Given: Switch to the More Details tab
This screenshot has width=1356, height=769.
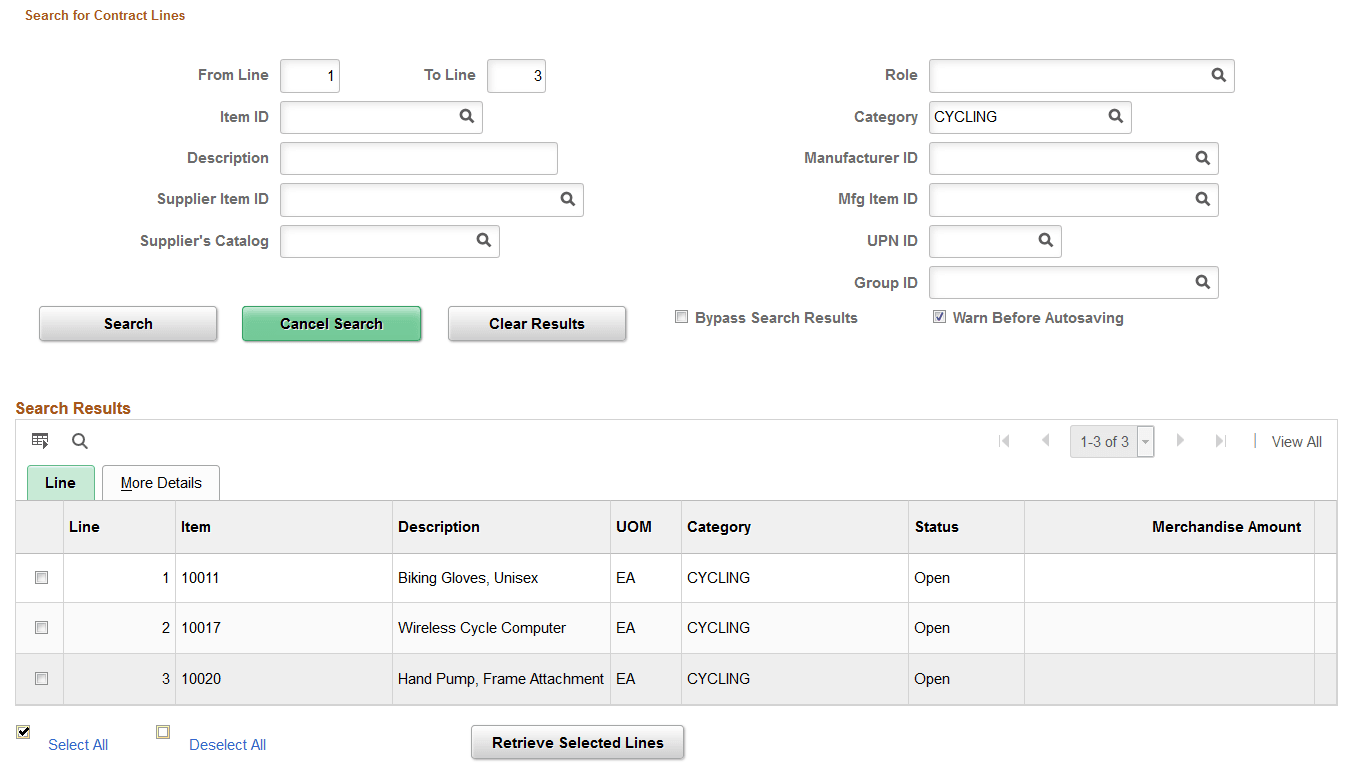Looking at the screenshot, I should coord(160,483).
